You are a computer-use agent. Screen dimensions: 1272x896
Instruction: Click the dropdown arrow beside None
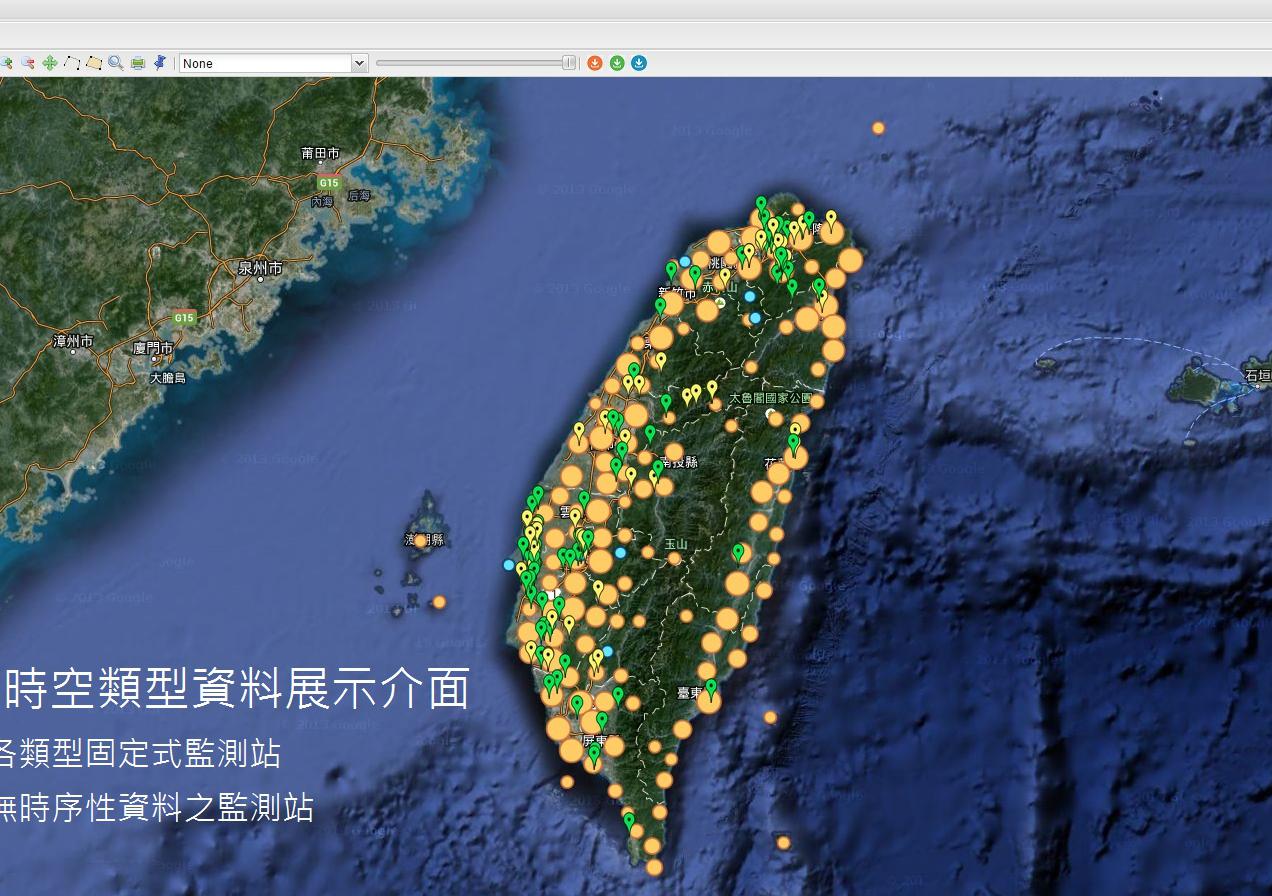(359, 63)
